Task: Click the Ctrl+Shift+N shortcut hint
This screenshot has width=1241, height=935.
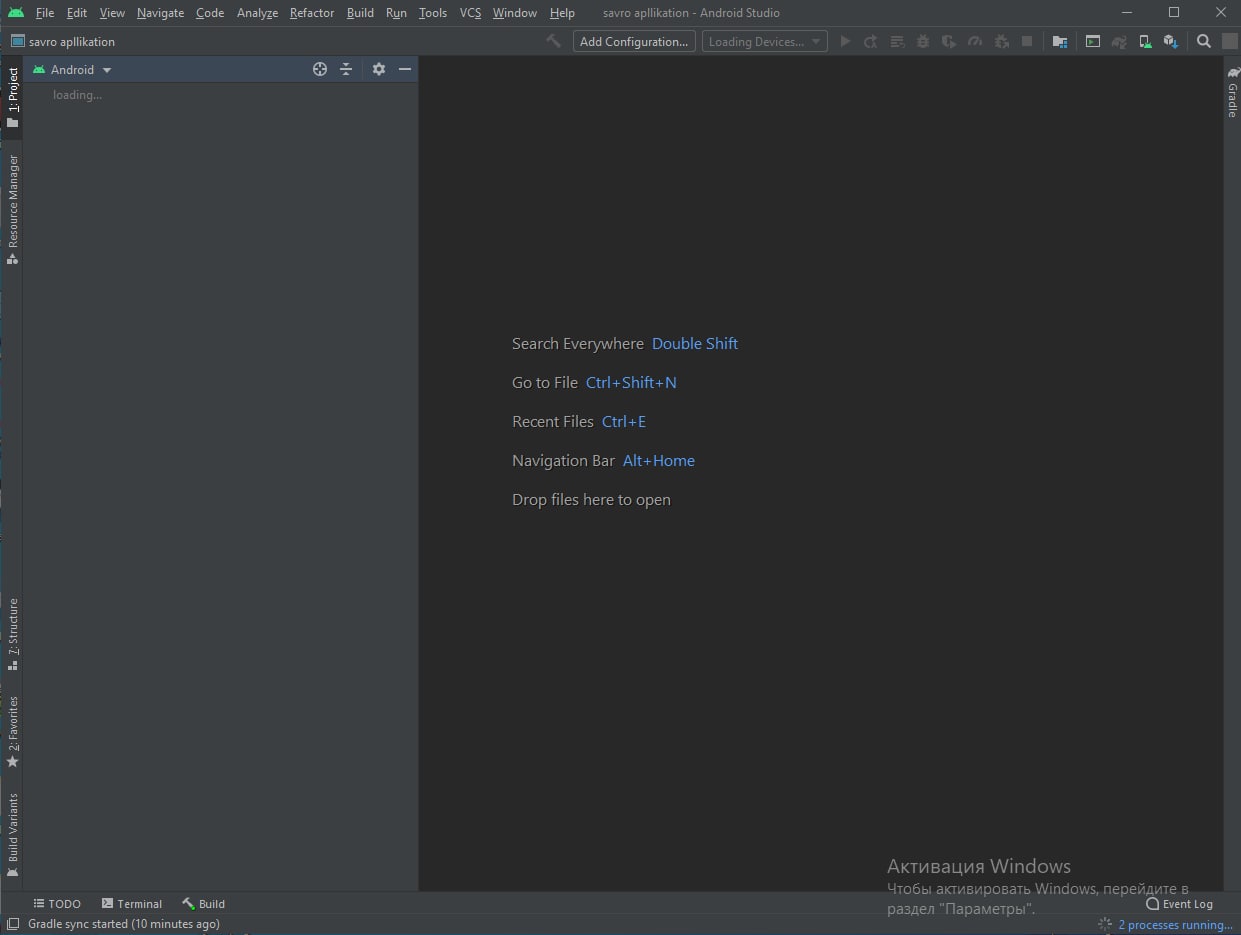Action: pos(631,382)
